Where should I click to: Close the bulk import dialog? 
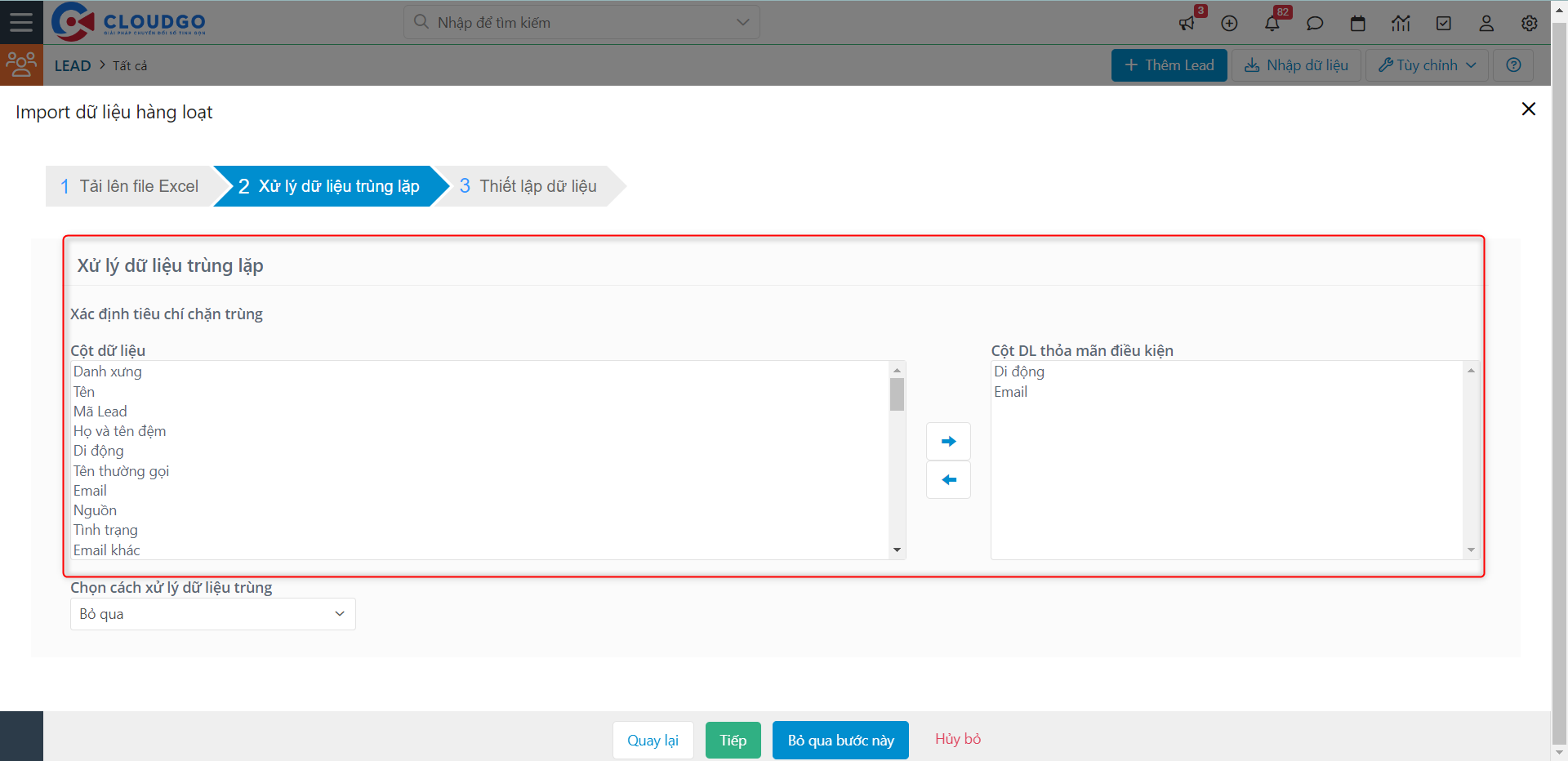(x=1529, y=109)
